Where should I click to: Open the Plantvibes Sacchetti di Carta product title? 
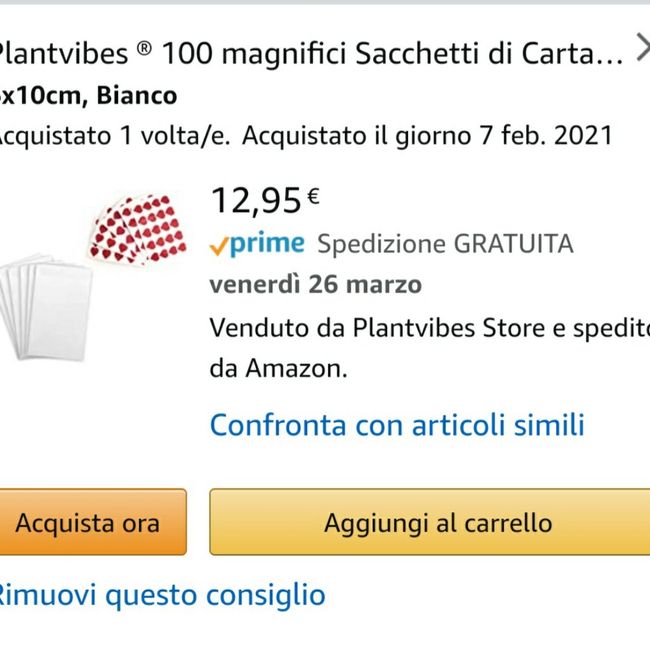point(310,53)
